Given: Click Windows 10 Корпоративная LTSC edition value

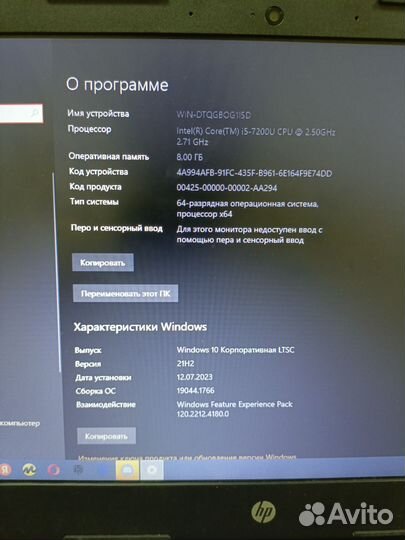Looking at the screenshot, I should point(236,350).
